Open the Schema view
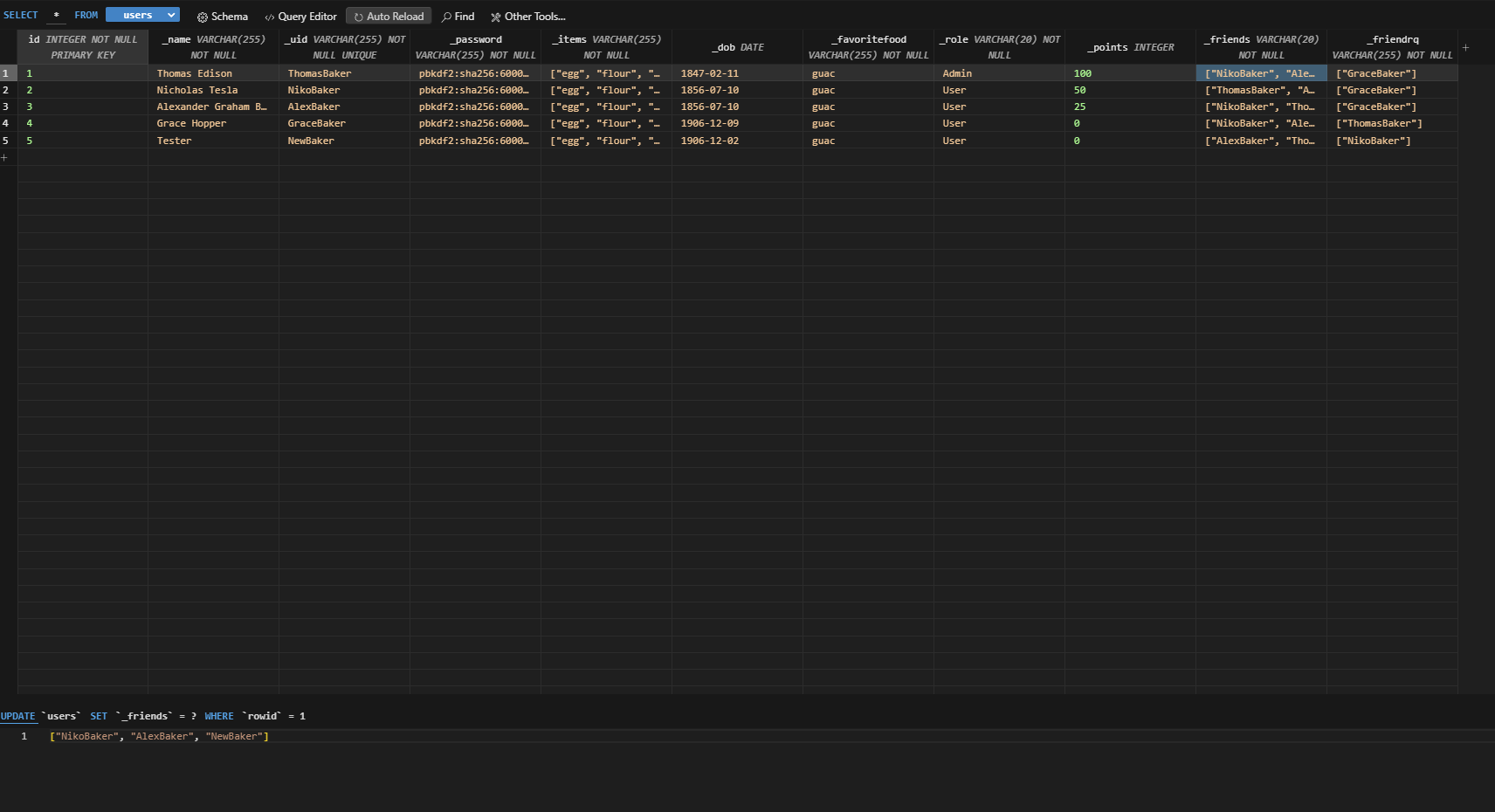The image size is (1495, 812). click(x=222, y=17)
